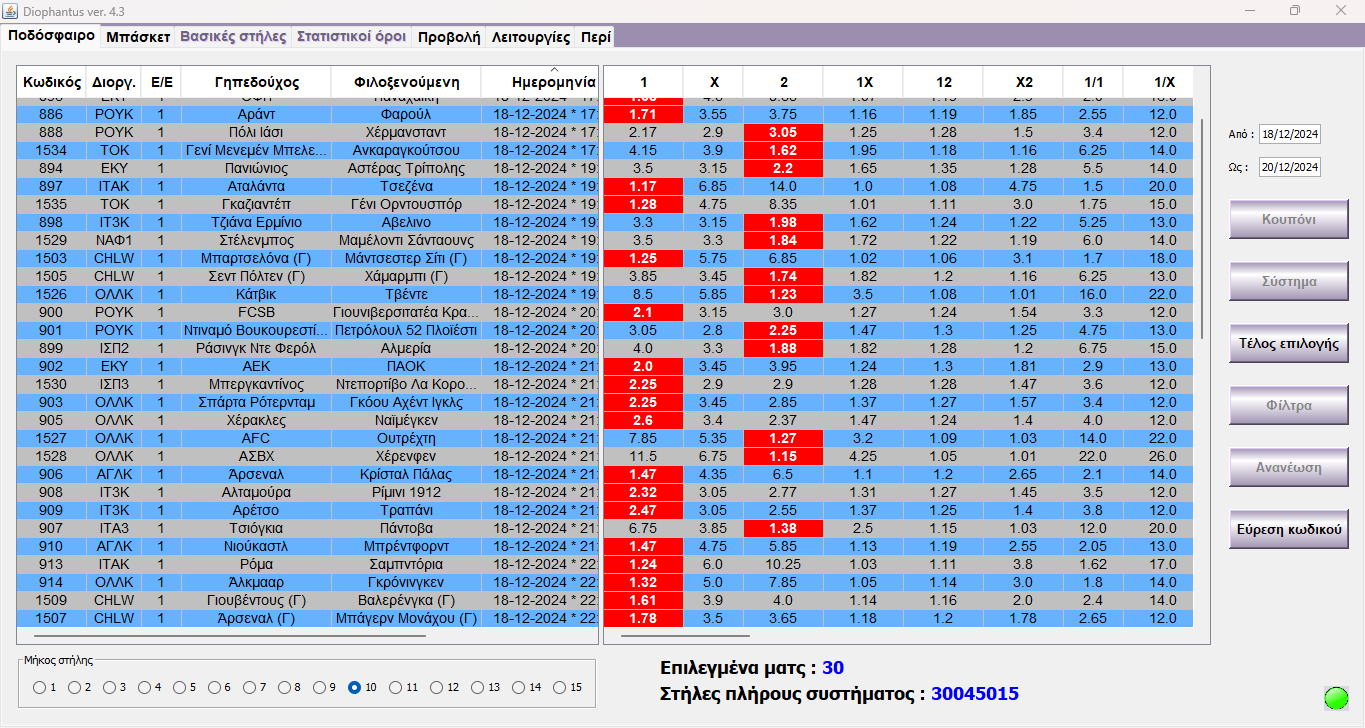Screen dimensions: 1365x728
Task: Click the Βαλερένγκα (Γ) away team cell
Action: (406, 600)
